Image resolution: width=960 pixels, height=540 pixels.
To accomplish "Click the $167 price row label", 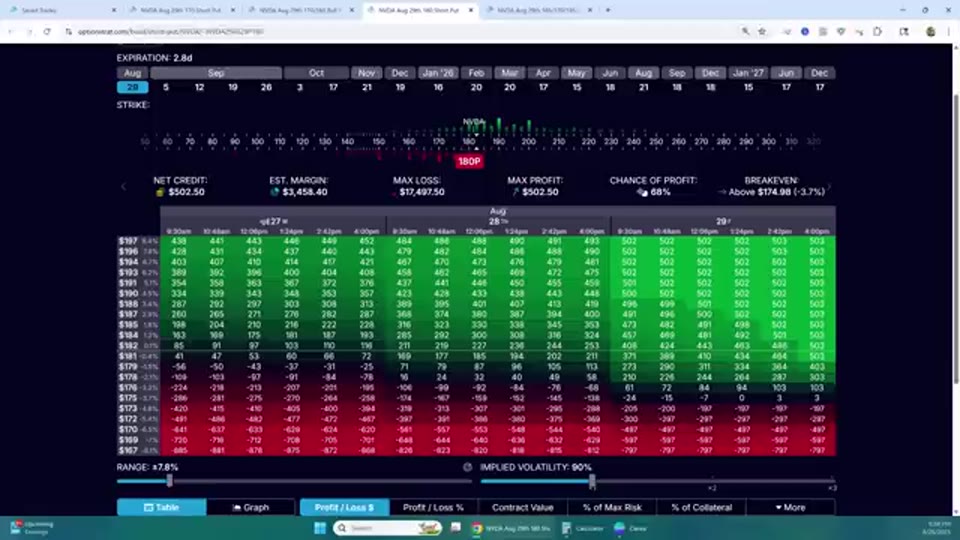I will click(x=128, y=451).
